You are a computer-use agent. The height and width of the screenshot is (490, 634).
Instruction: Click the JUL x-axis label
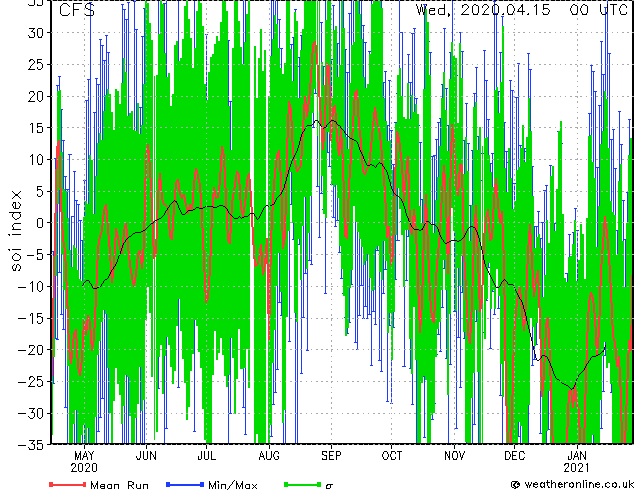pos(206,456)
